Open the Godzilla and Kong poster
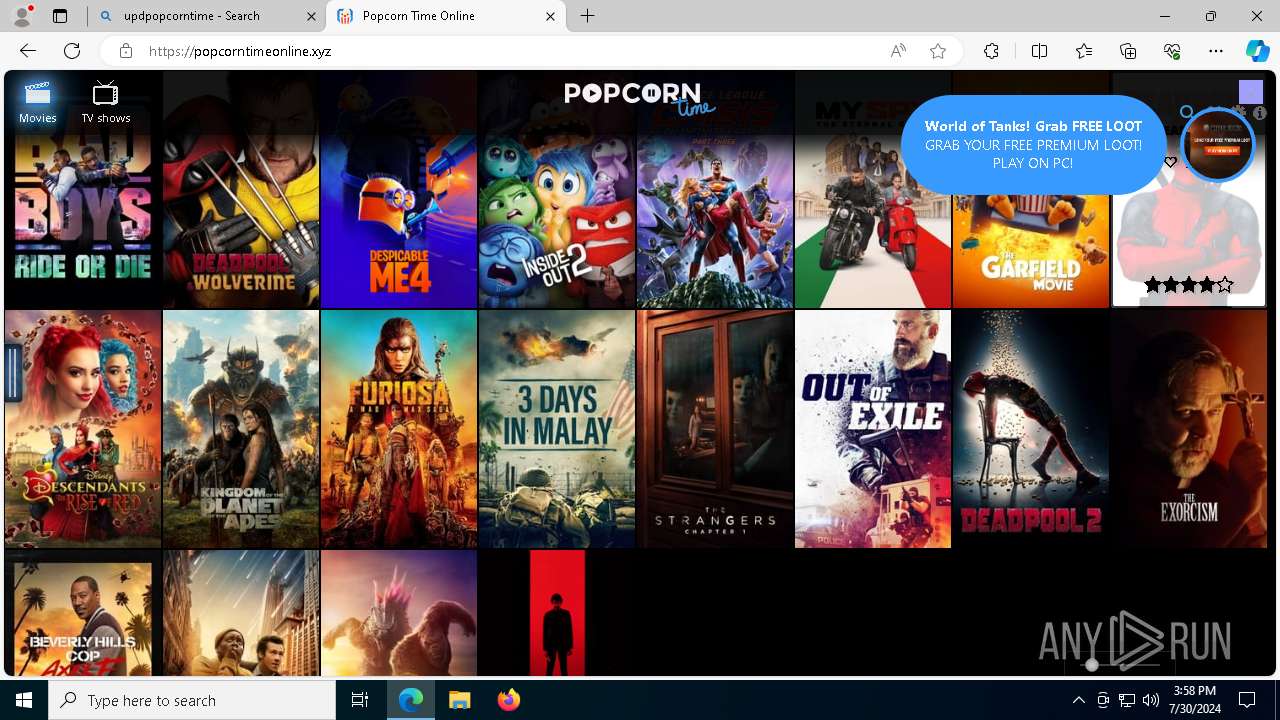Viewport: 1280px width, 720px height. coord(399,613)
